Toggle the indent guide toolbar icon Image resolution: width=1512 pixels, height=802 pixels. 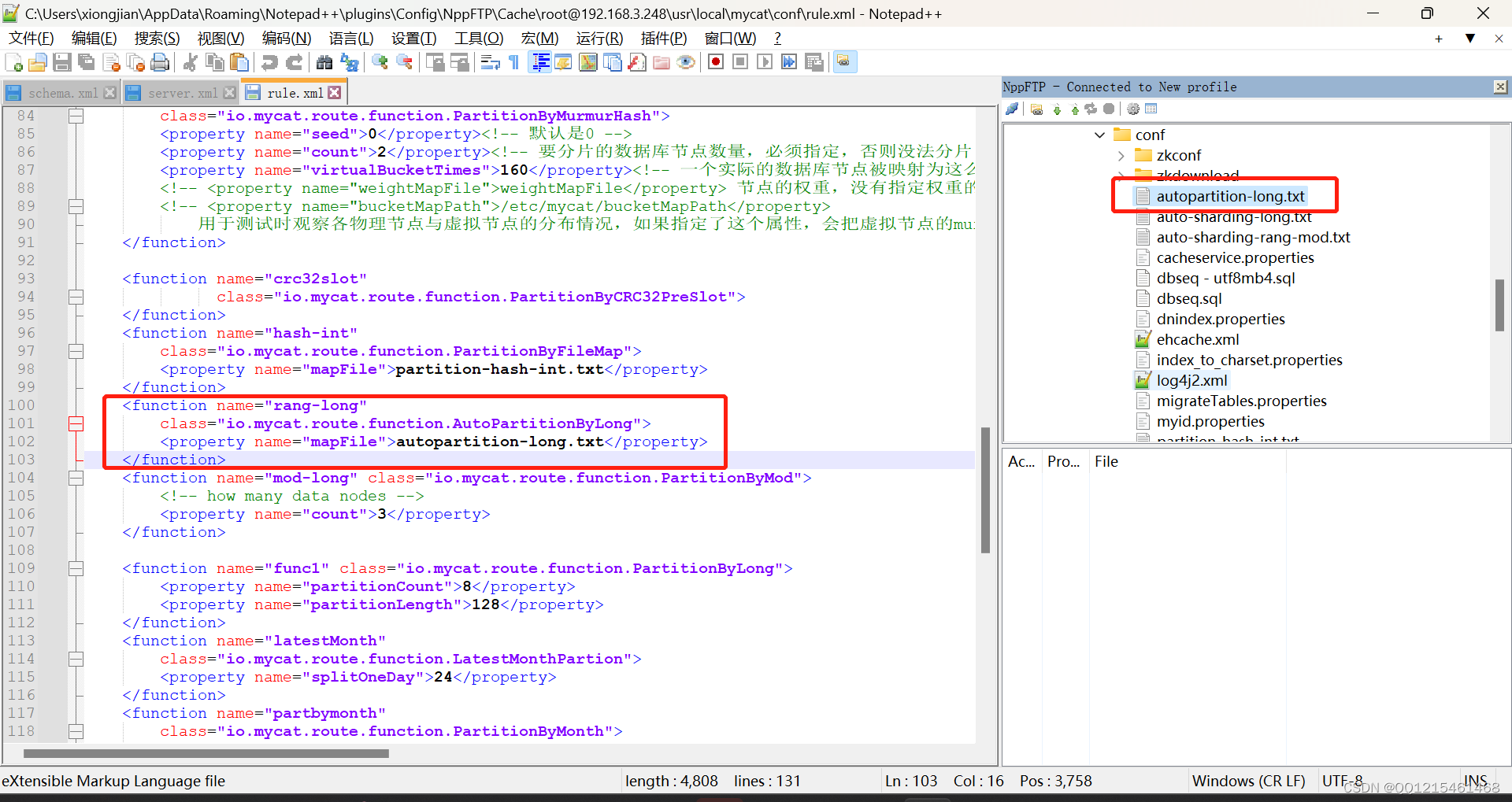point(540,63)
